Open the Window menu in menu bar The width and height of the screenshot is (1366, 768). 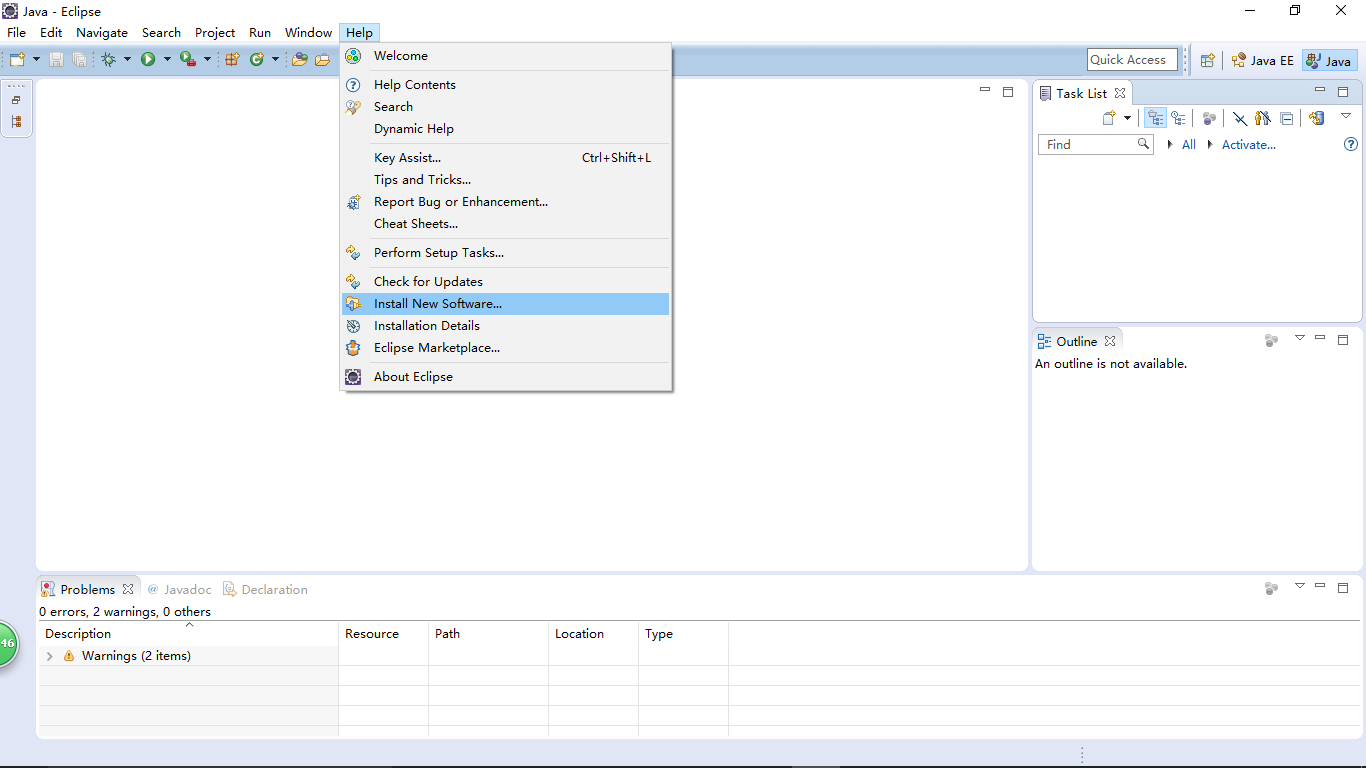pos(308,33)
